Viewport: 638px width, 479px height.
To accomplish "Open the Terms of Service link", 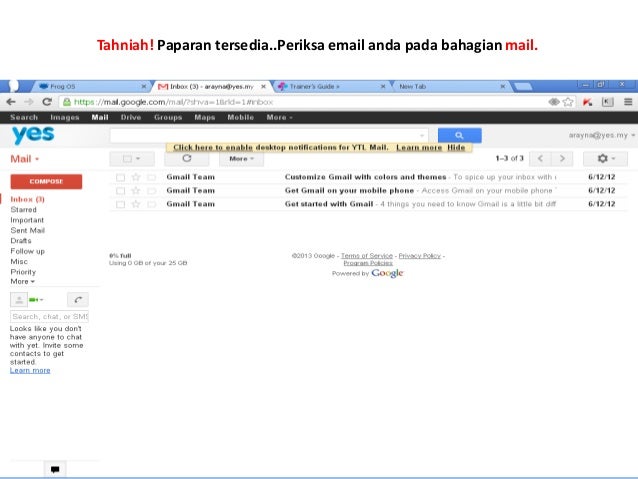I will pos(367,256).
